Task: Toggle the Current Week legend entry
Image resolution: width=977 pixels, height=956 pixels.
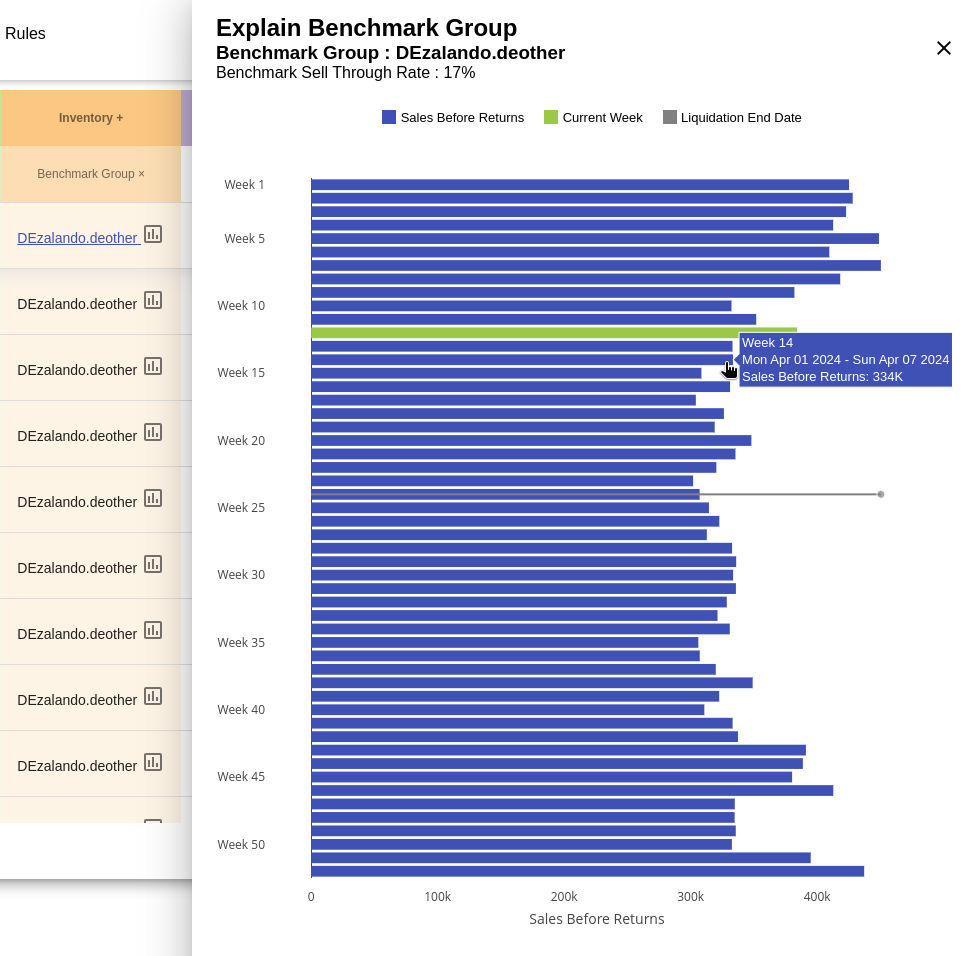Action: pyautogui.click(x=593, y=118)
